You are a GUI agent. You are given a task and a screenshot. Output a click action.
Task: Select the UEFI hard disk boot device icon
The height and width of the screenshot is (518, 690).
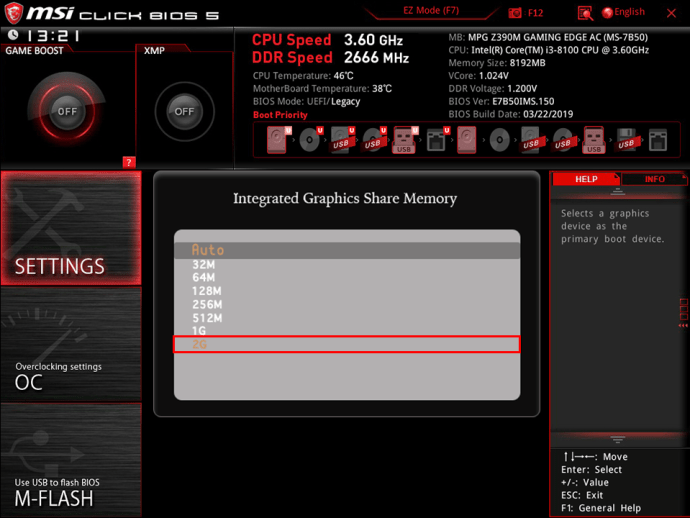point(279,140)
